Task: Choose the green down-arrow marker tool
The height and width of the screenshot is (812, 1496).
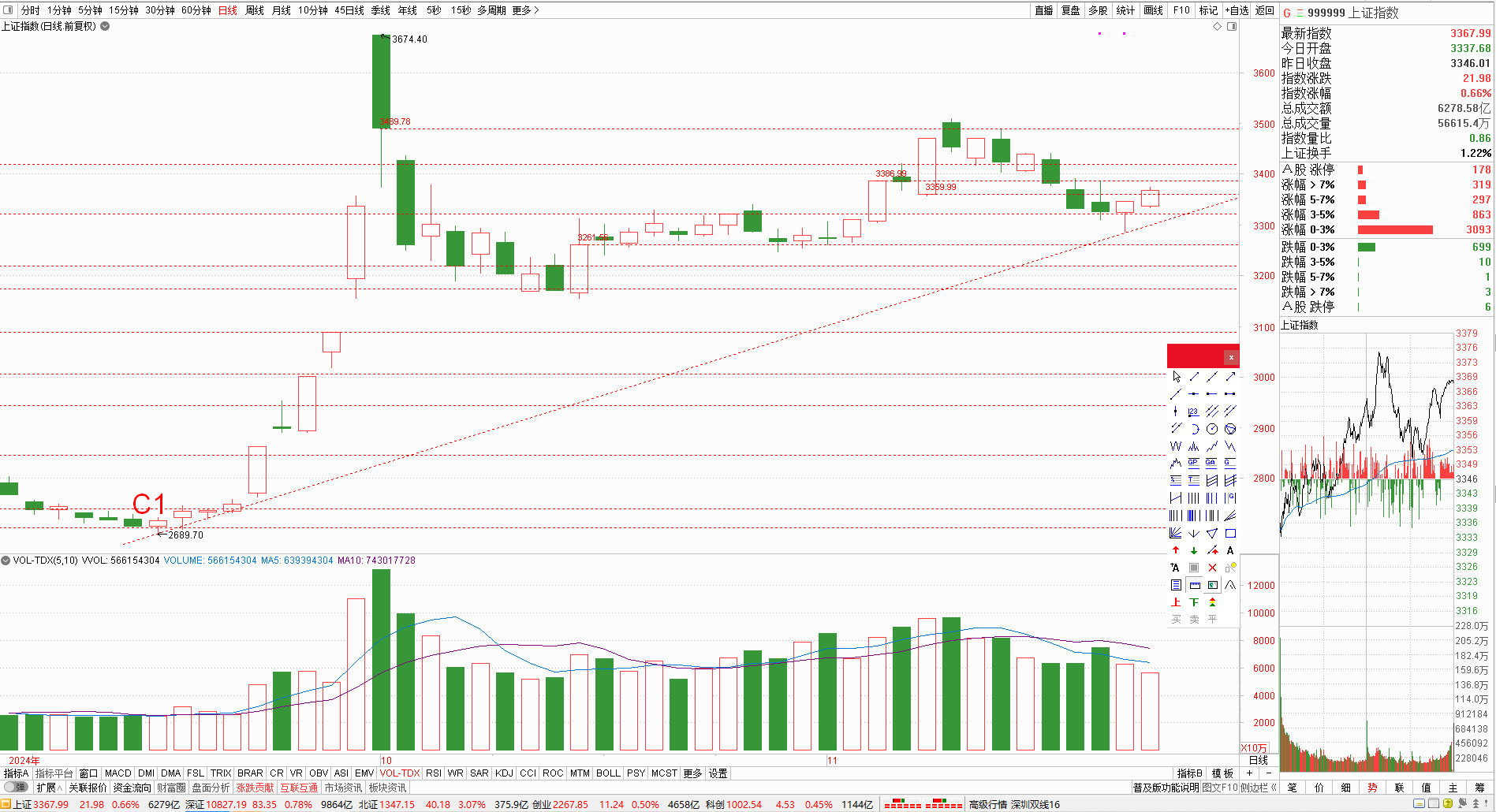Action: [1194, 550]
